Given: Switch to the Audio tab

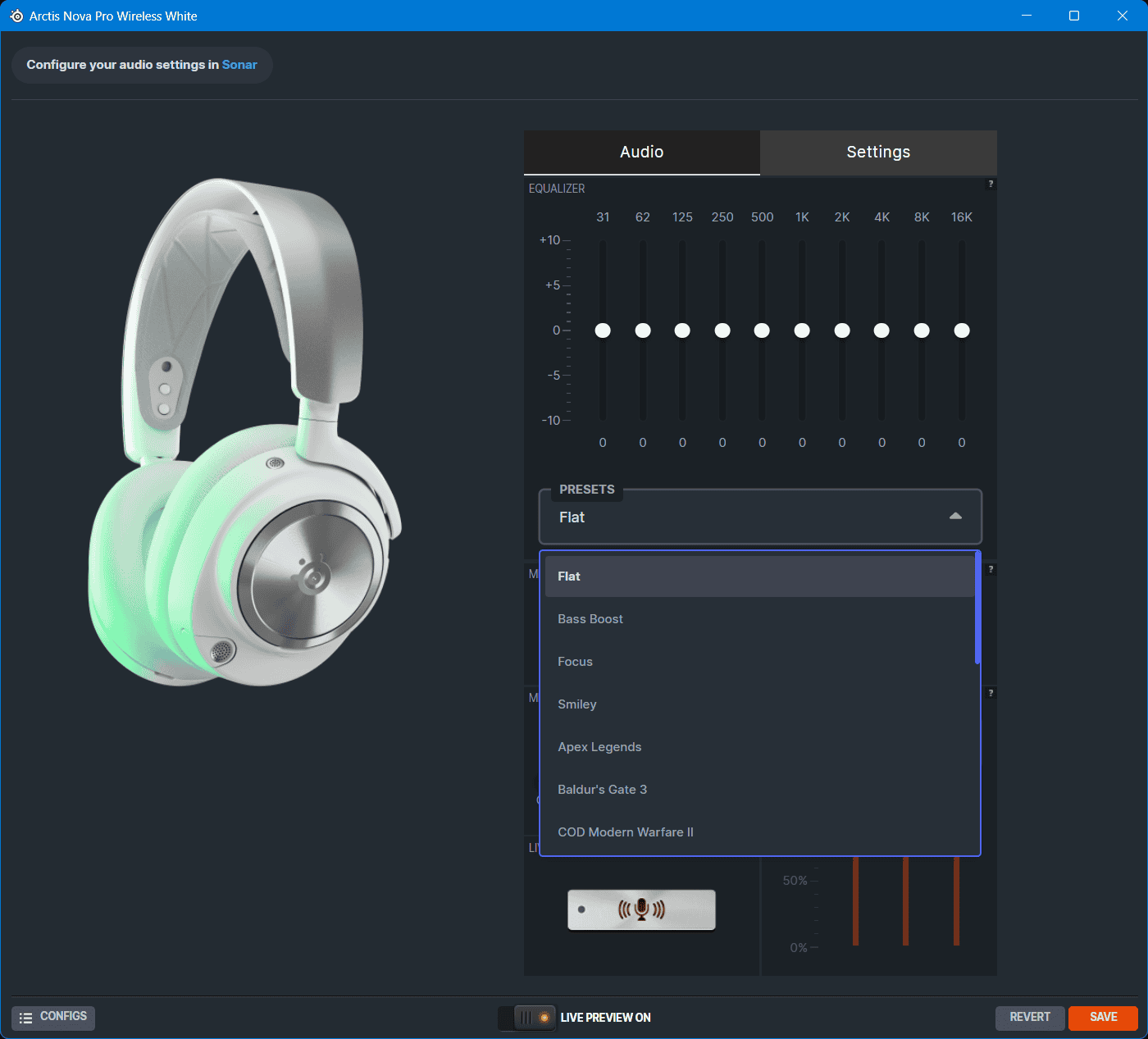Looking at the screenshot, I should click(641, 152).
